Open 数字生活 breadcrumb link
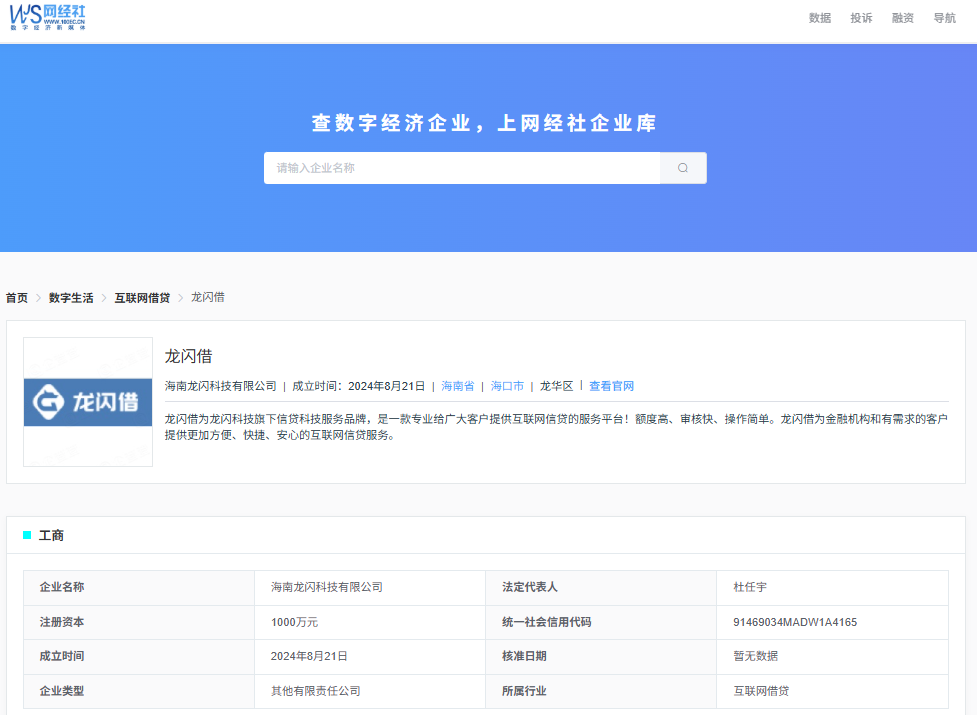Image resolution: width=977 pixels, height=715 pixels. [71, 298]
